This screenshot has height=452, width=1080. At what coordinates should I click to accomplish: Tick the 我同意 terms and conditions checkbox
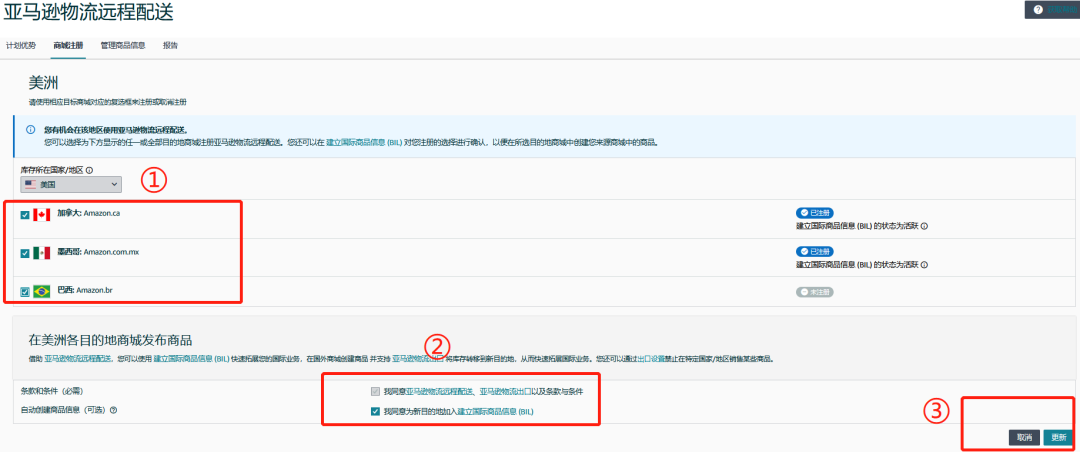pos(375,392)
